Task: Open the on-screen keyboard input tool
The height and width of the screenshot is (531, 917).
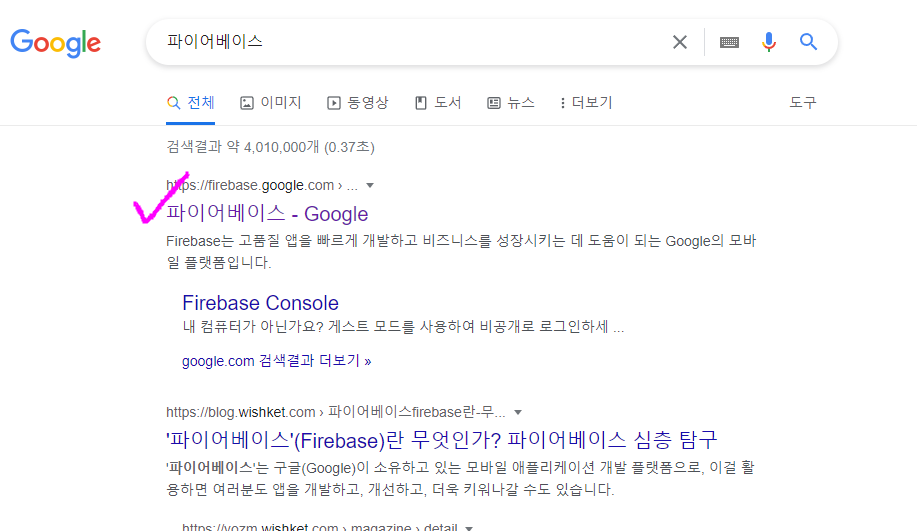Action: tap(729, 42)
